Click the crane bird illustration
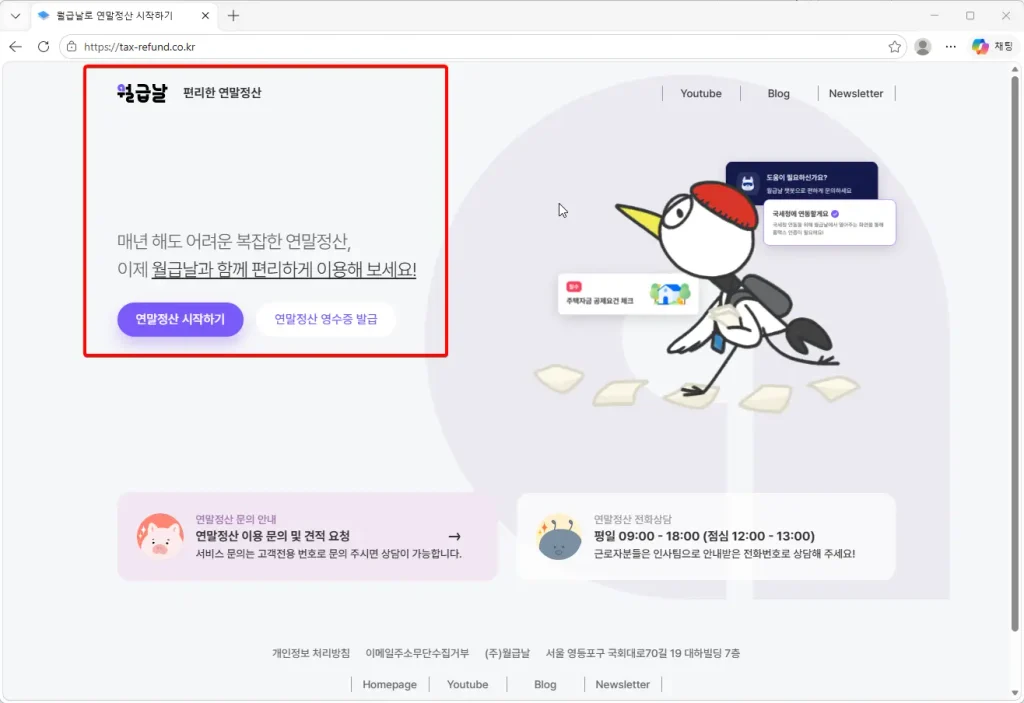The width and height of the screenshot is (1024, 703). point(725,287)
